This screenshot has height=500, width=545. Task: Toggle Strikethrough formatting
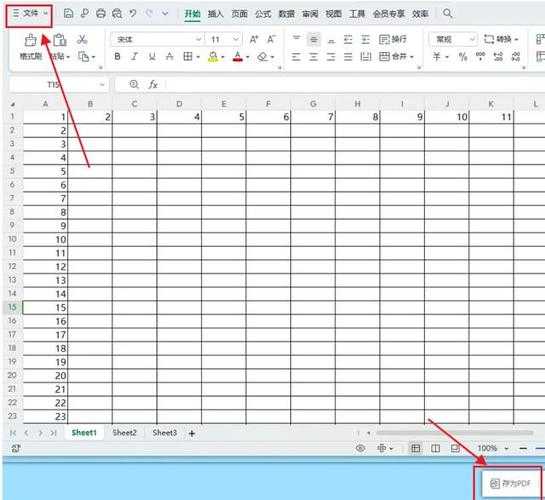[169, 56]
